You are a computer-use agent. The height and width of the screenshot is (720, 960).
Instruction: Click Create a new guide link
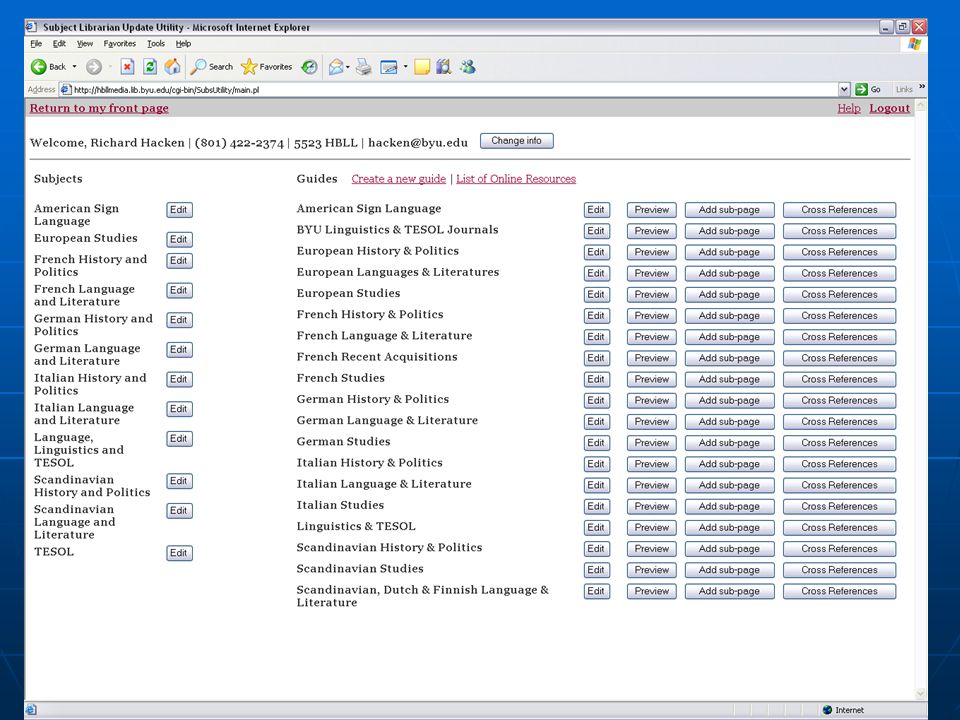[x=399, y=179]
